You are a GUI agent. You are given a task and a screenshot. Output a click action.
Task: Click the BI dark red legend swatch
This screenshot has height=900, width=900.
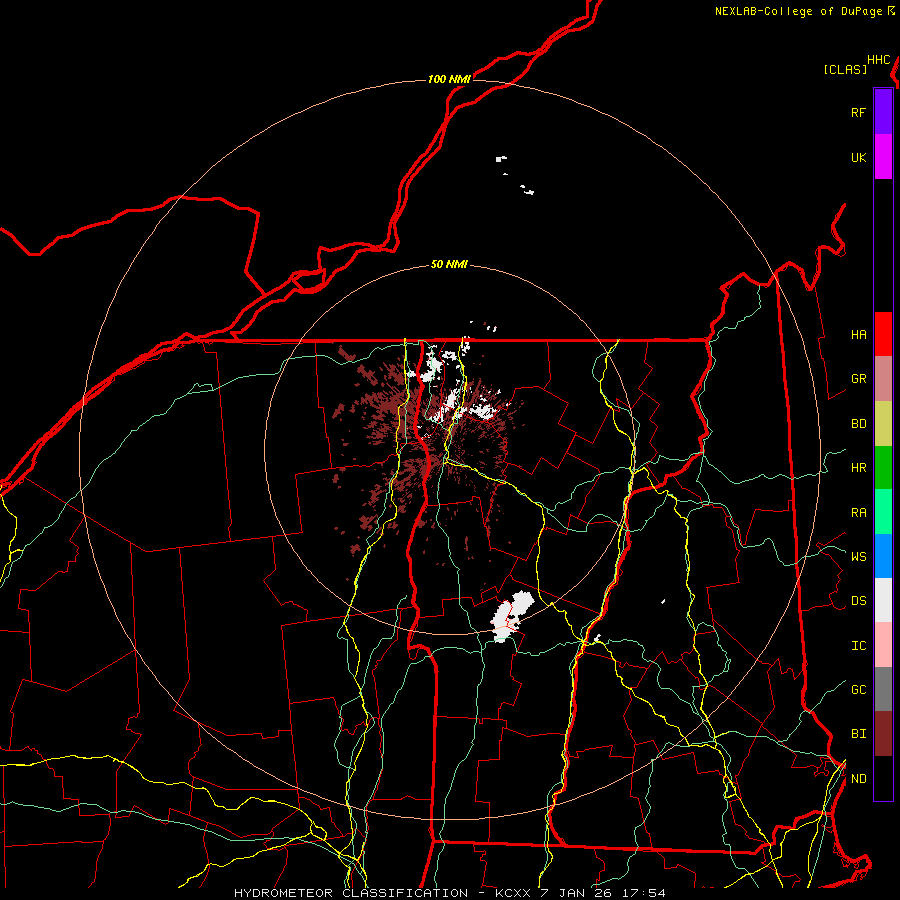click(x=883, y=734)
